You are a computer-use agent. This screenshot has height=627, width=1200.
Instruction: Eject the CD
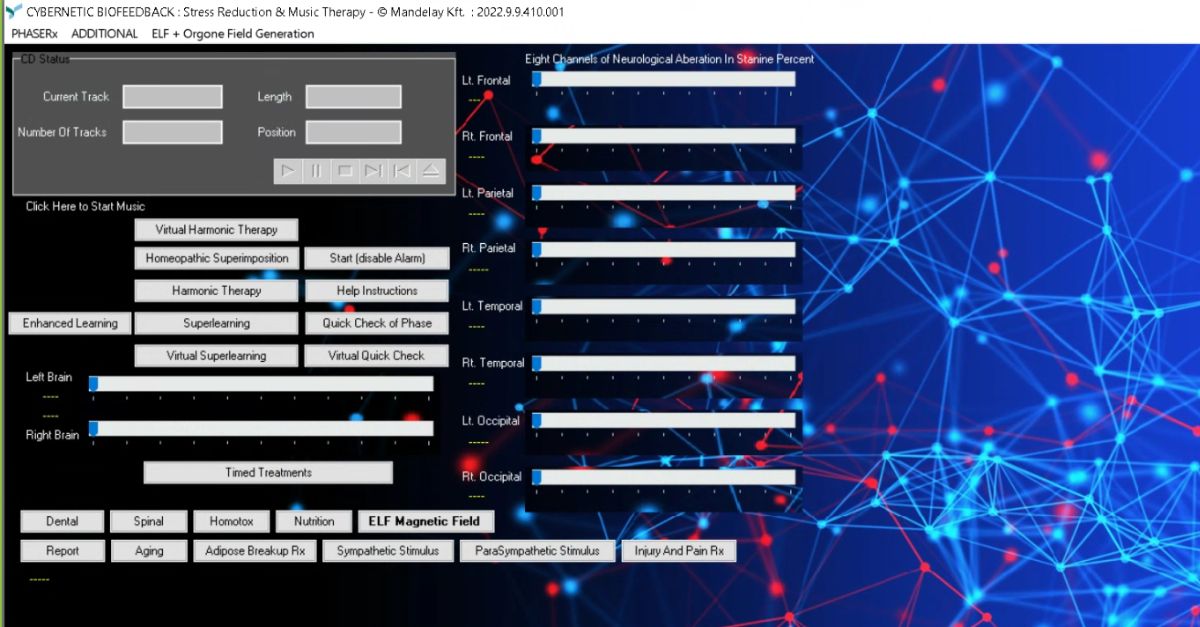430,171
